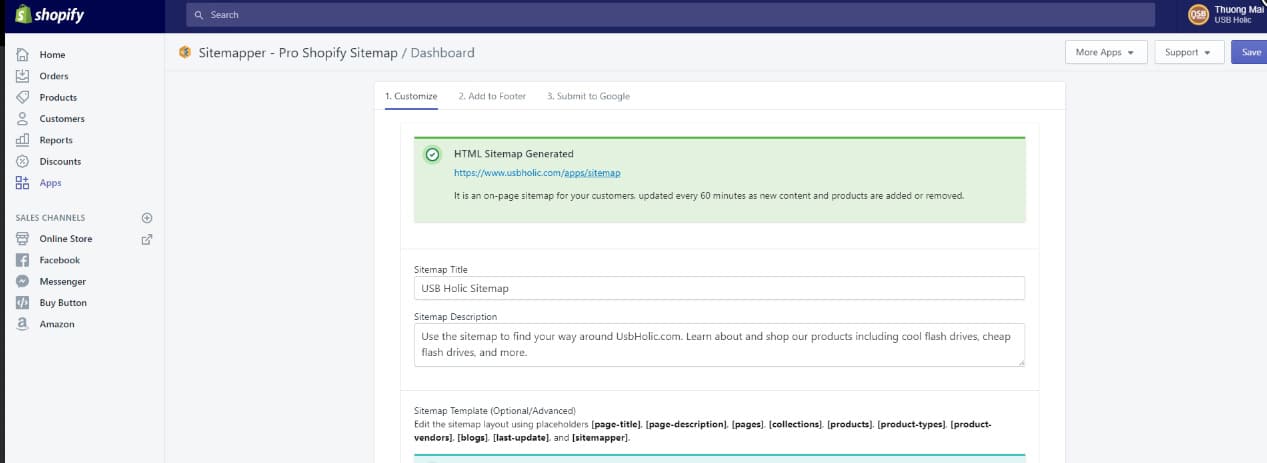Viewport: 1267px width, 463px height.
Task: Click the green checkmark success icon
Action: pos(432,154)
